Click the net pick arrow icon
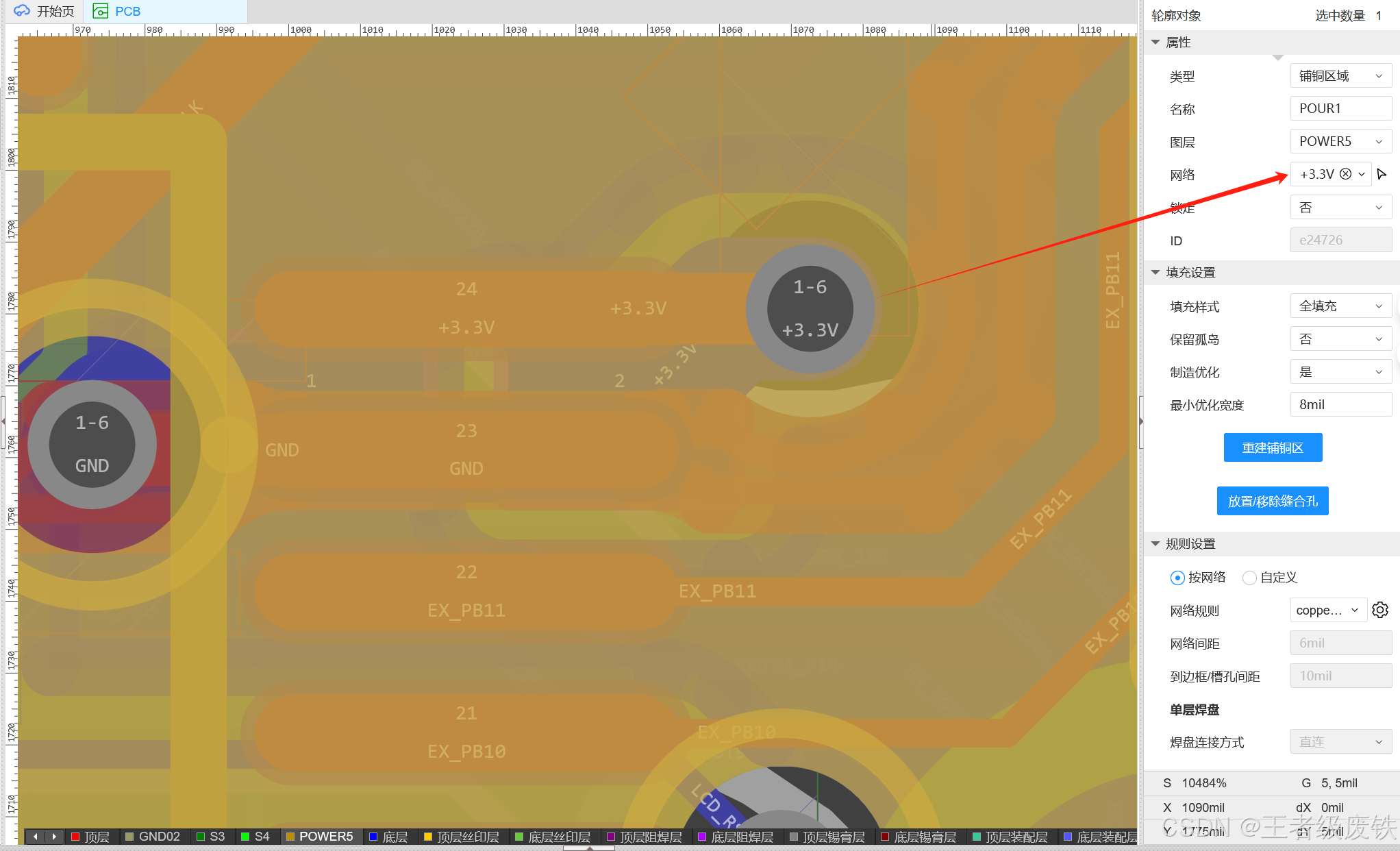Image resolution: width=1400 pixels, height=851 pixels. pos(1382,174)
